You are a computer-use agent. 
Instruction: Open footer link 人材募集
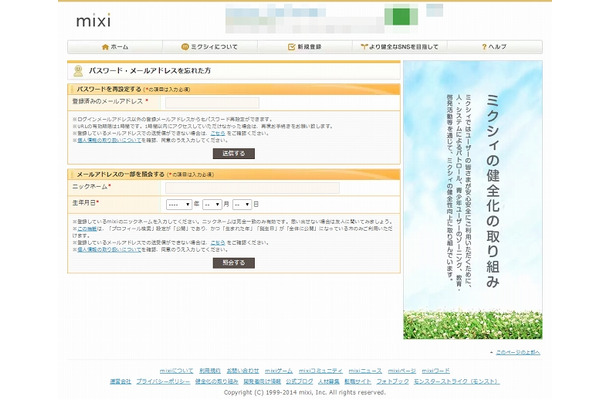[329, 382]
